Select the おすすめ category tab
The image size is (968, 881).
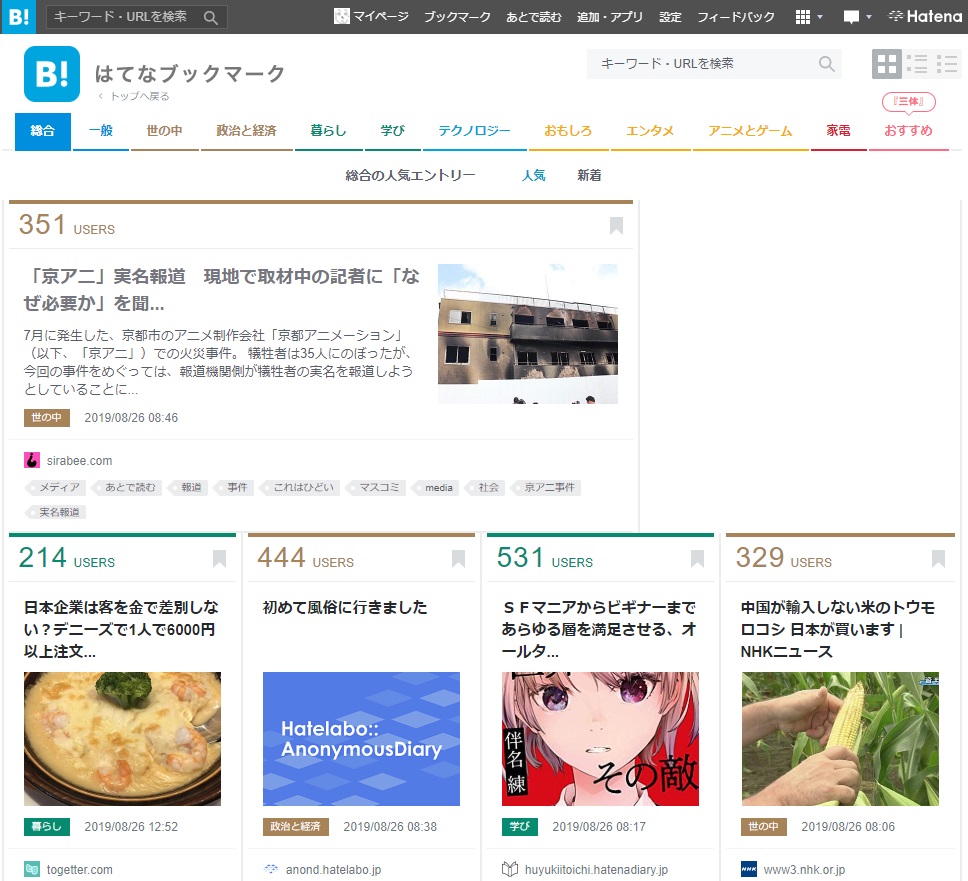pyautogui.click(x=908, y=131)
